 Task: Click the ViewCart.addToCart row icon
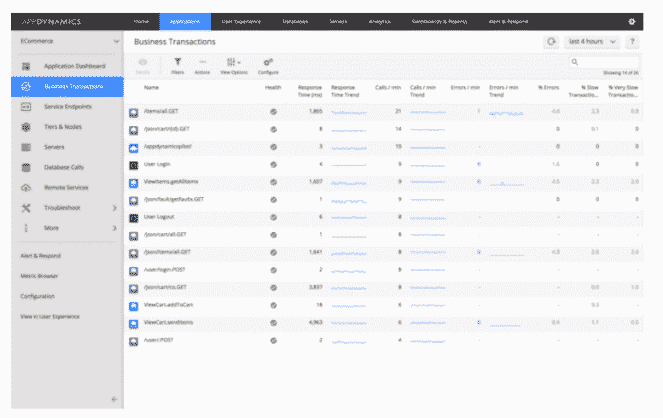134,306
